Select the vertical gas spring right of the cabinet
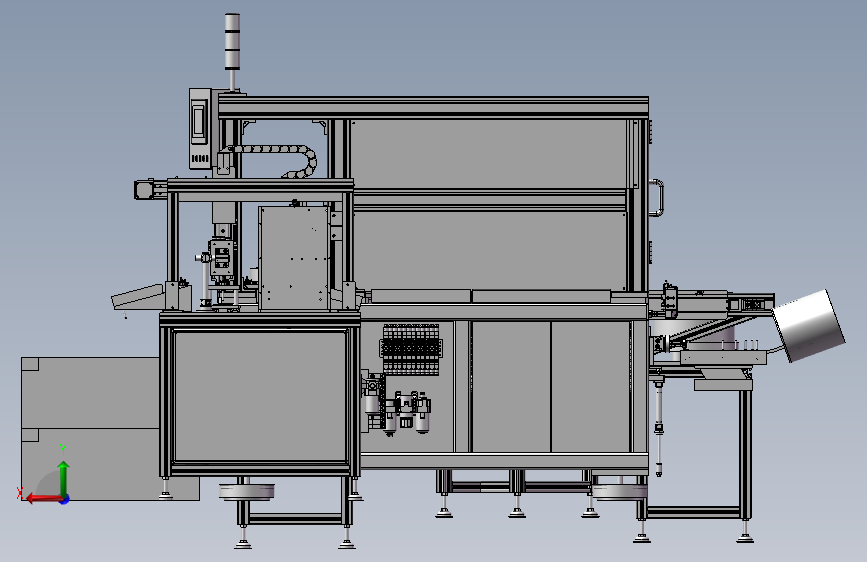 coord(659,426)
